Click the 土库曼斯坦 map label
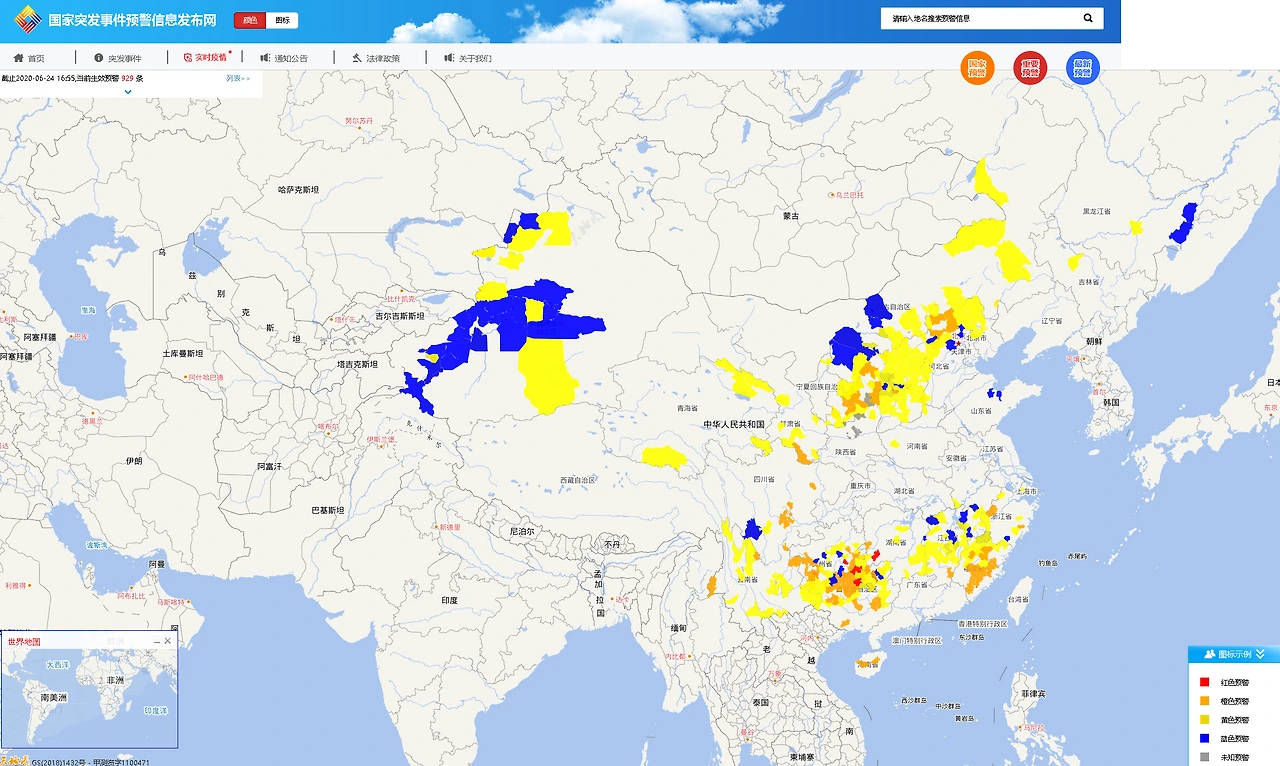 tap(183, 354)
